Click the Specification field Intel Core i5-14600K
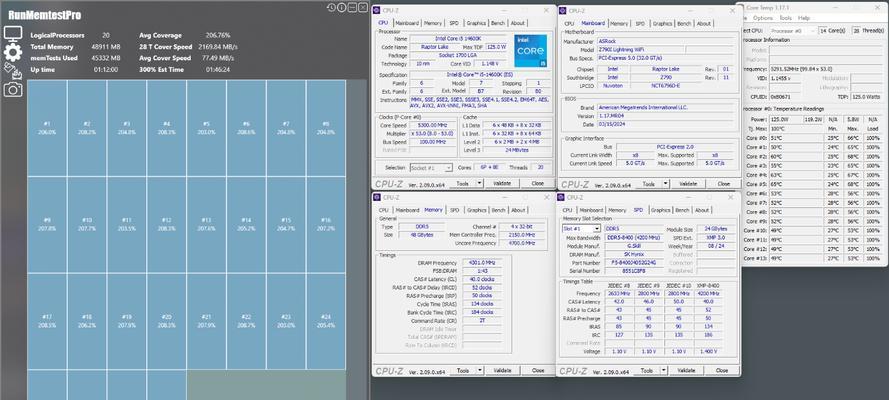The width and height of the screenshot is (889, 400). click(480, 75)
